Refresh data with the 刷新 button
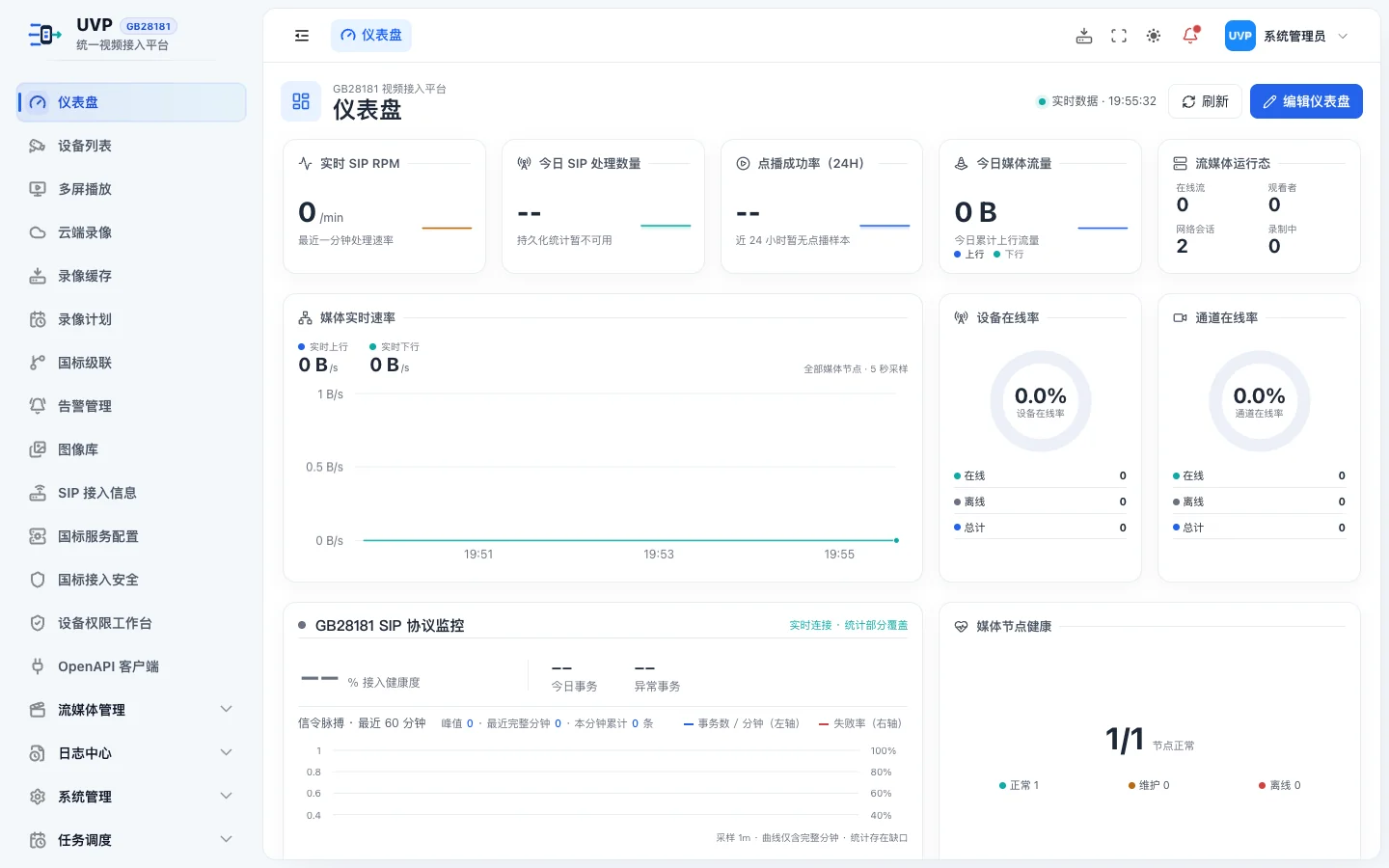The width and height of the screenshot is (1389, 868). 1205,101
